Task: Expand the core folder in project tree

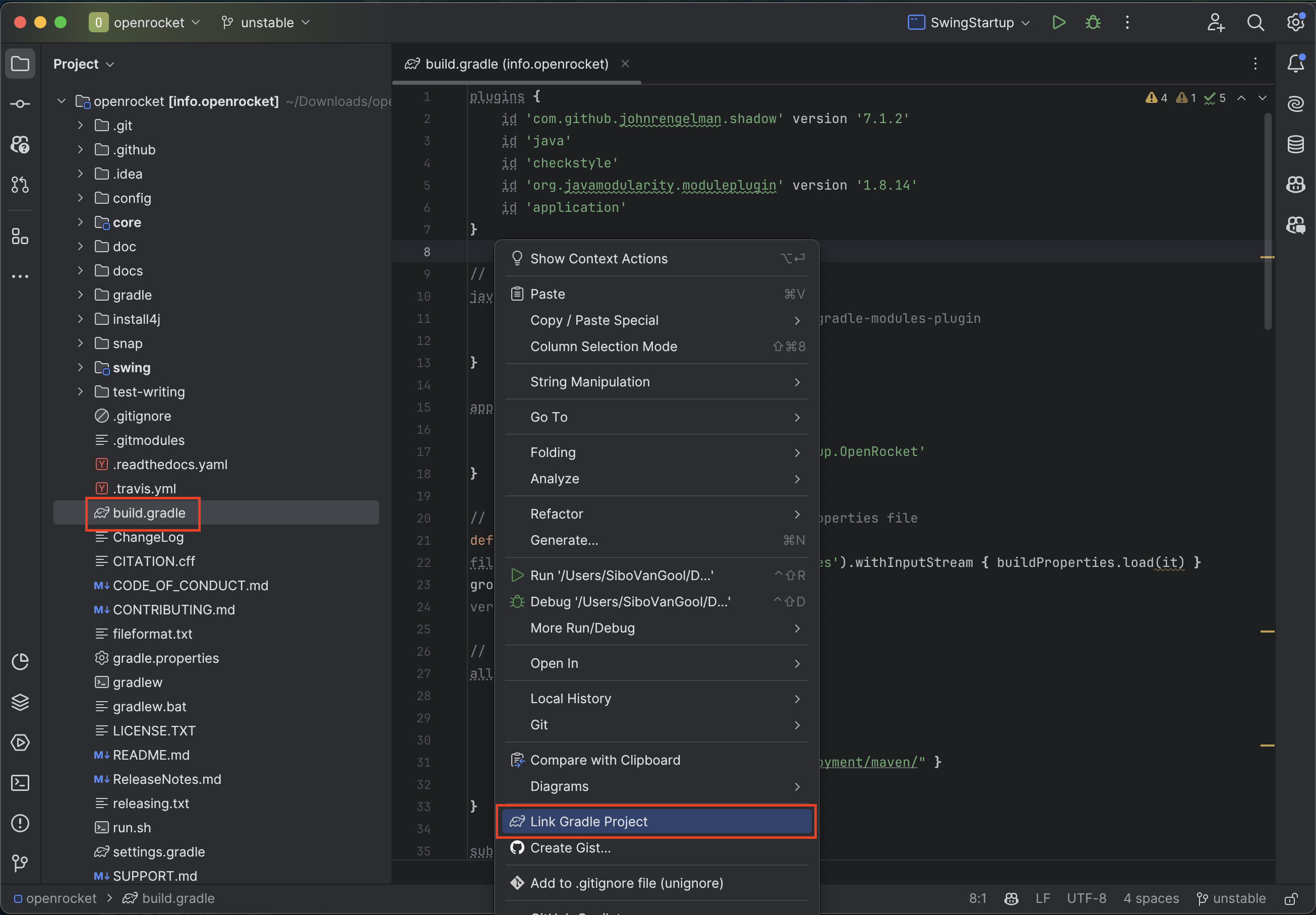Action: point(80,222)
